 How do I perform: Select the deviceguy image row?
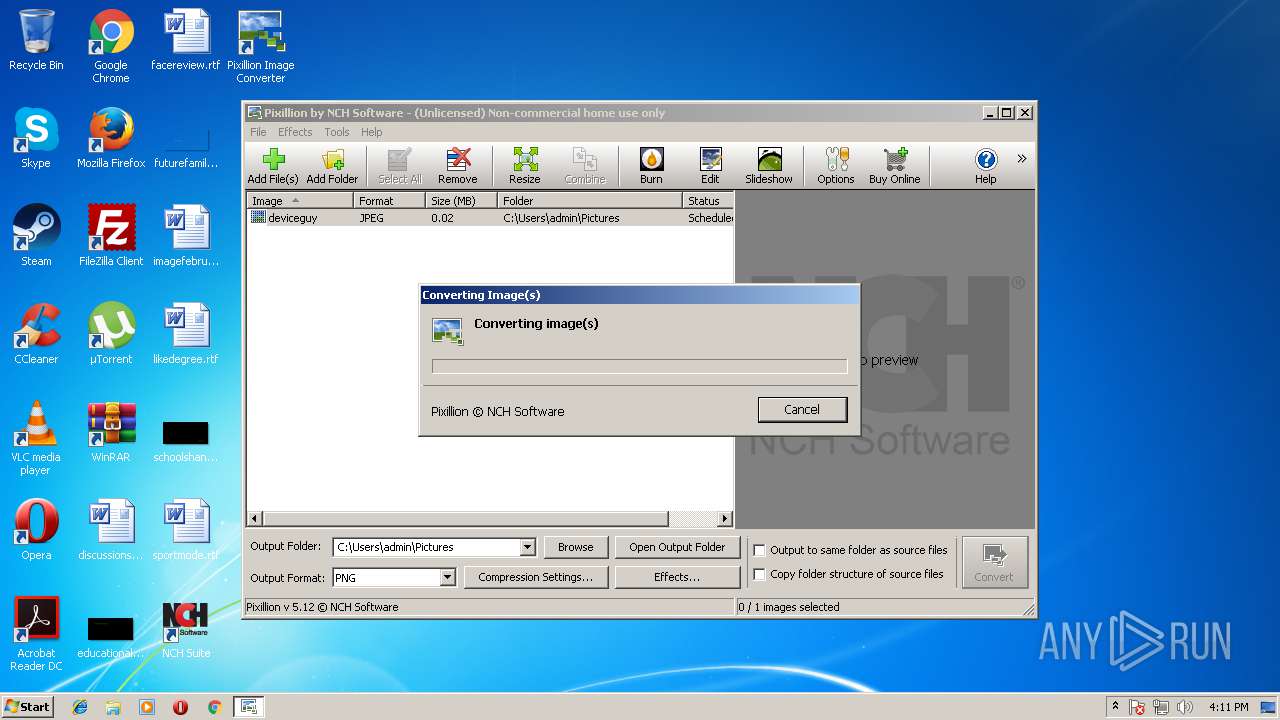click(x=490, y=218)
